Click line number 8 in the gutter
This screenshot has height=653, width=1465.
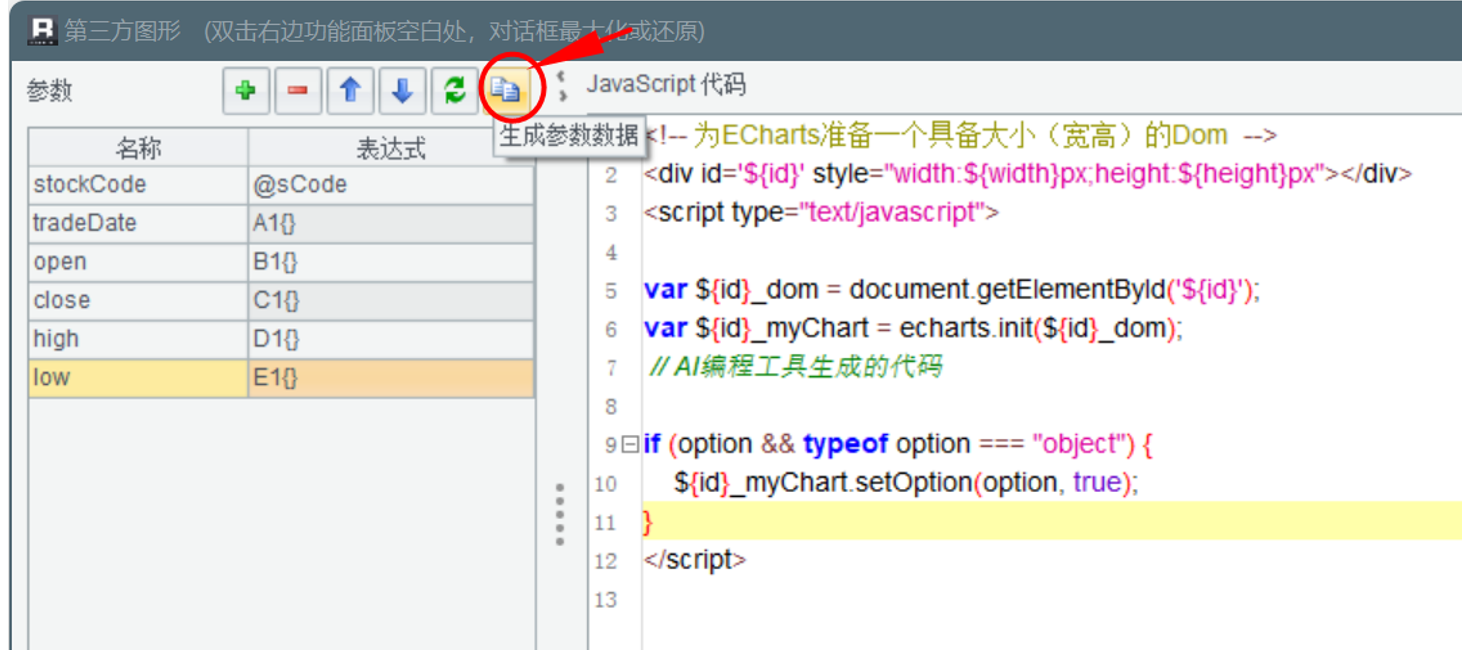[x=611, y=407]
